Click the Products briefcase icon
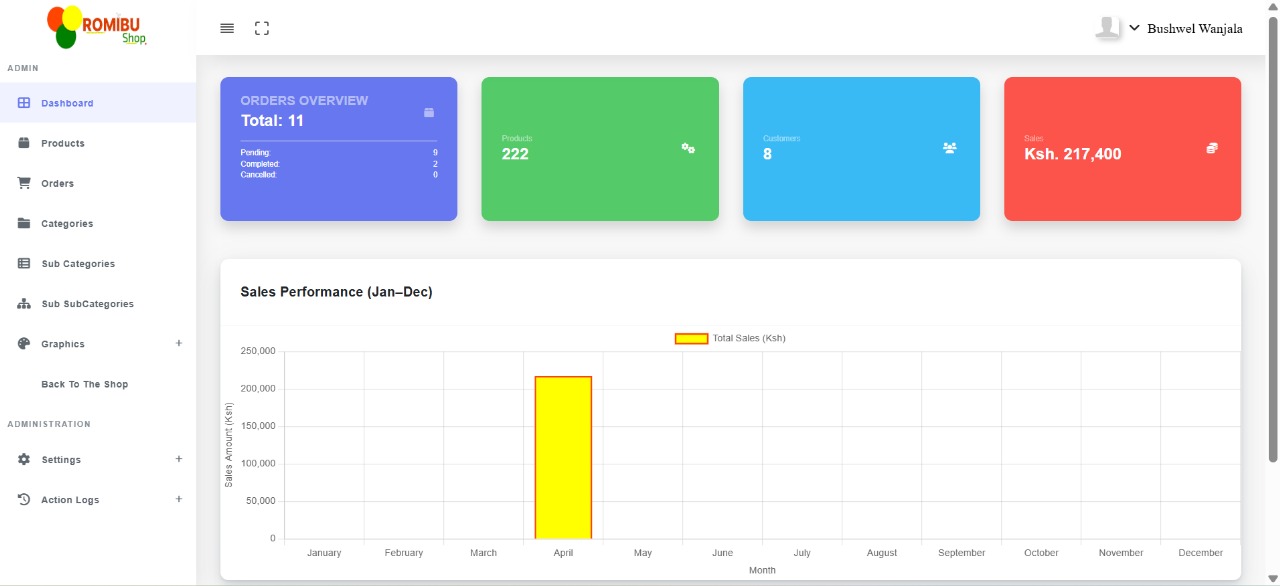 coord(24,143)
